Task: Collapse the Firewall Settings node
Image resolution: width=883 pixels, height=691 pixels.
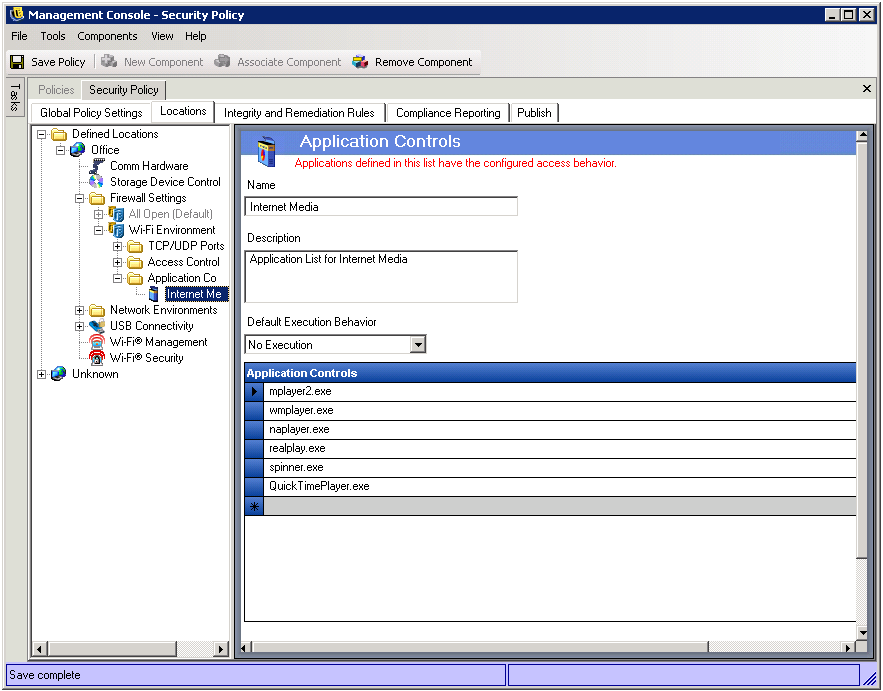Action: pos(79,198)
